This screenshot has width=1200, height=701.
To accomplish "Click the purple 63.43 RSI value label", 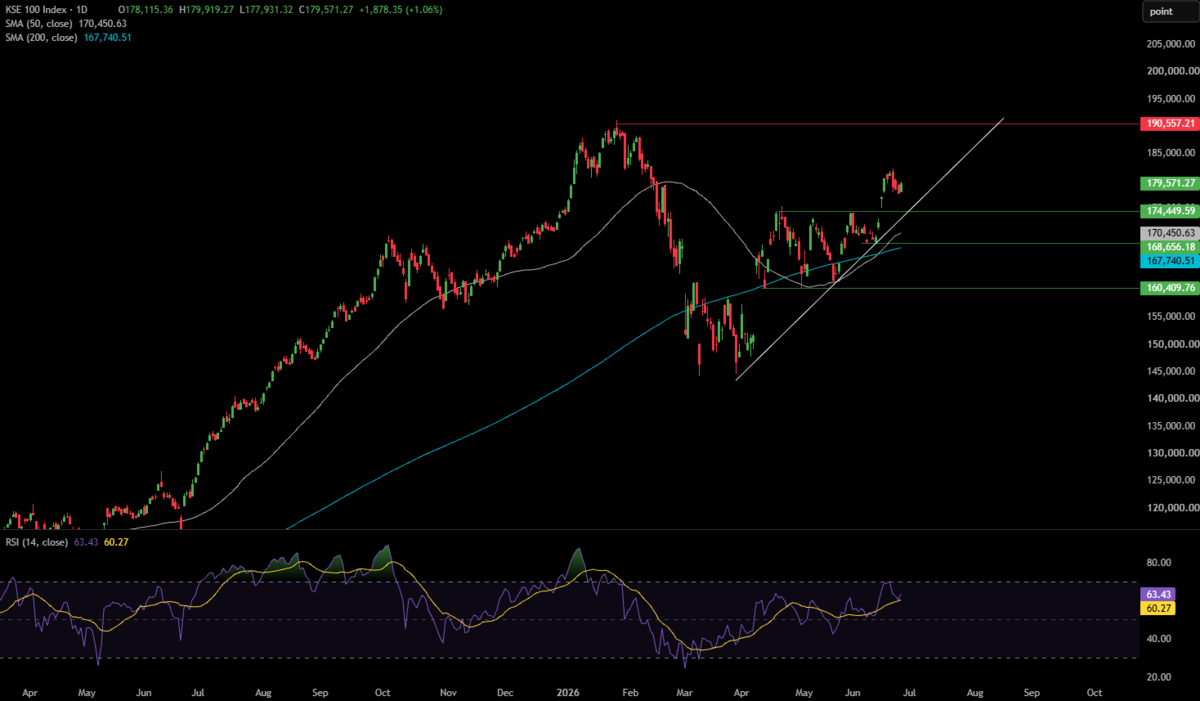I will click(1154, 594).
